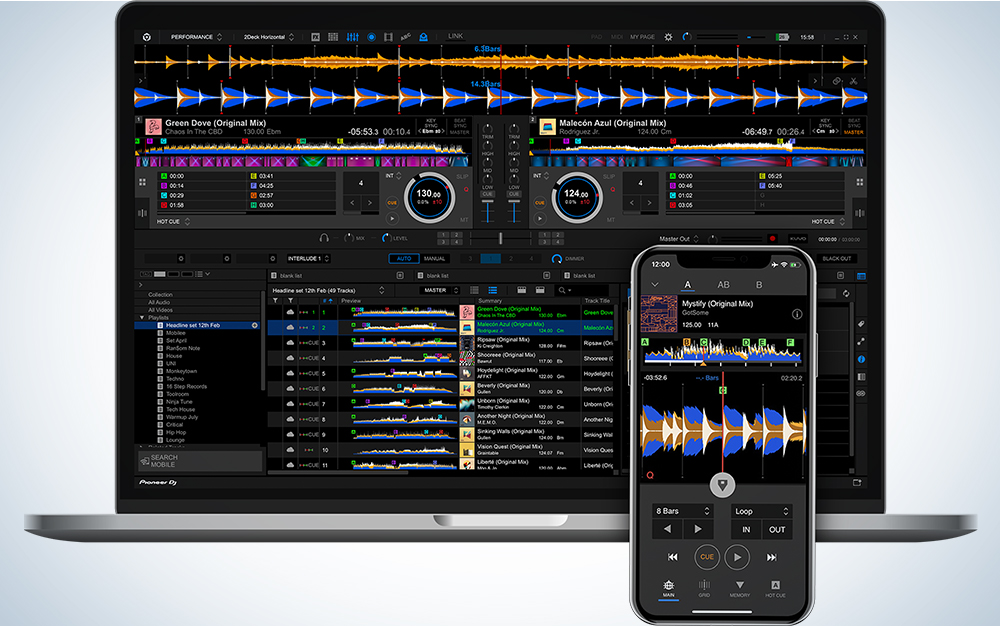Open the 2Deck Horizontal layout dropdown
The width and height of the screenshot is (1000, 626).
point(268,37)
